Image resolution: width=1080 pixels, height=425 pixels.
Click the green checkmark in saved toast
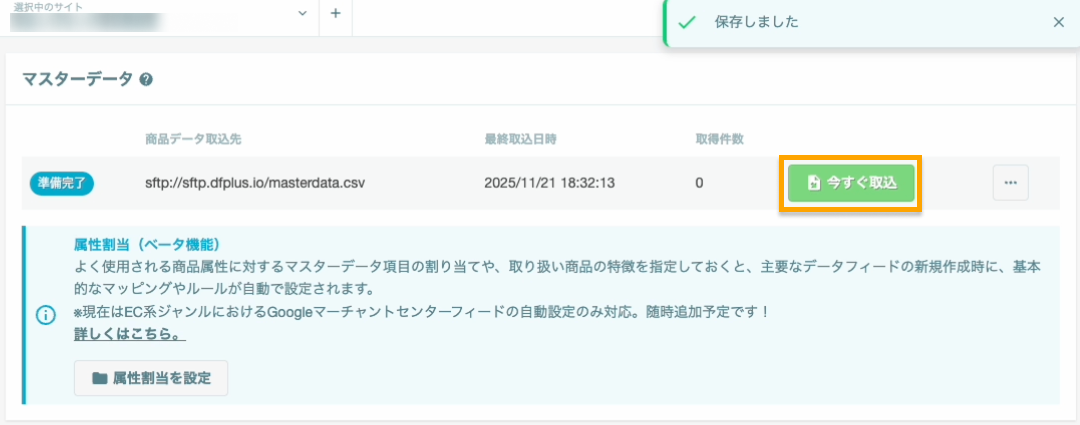tap(686, 22)
